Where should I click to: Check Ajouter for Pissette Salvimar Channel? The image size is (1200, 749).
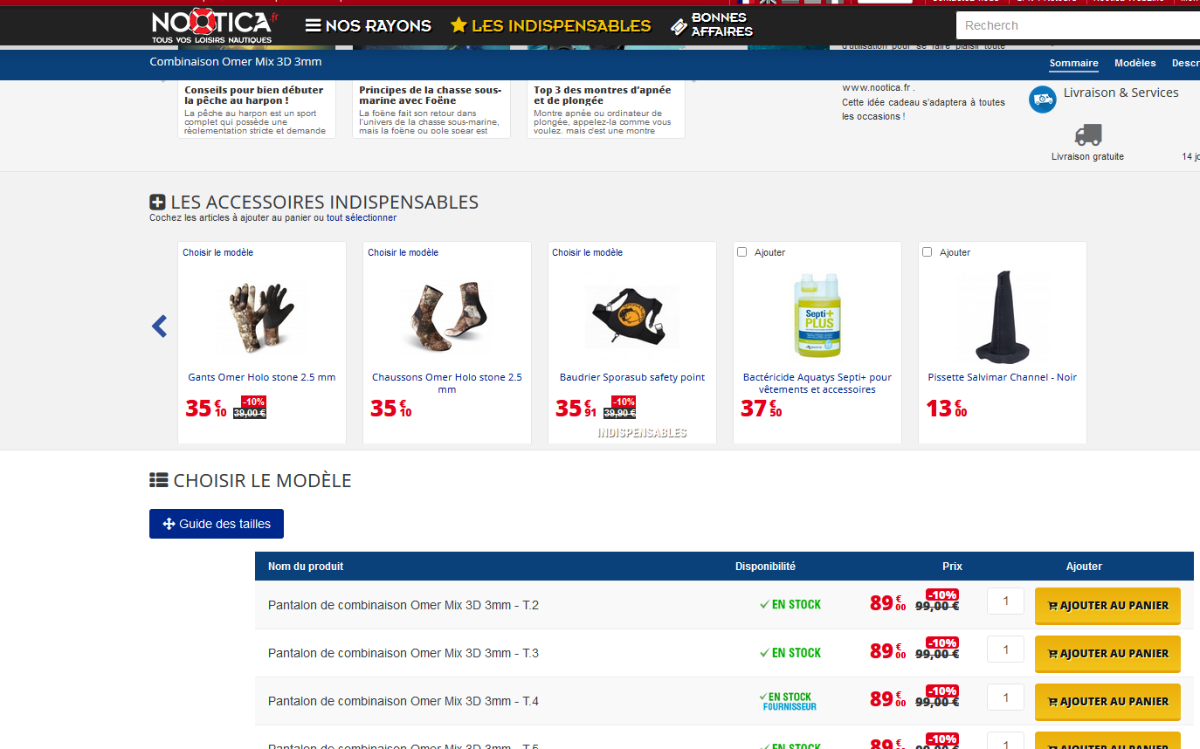pos(927,252)
